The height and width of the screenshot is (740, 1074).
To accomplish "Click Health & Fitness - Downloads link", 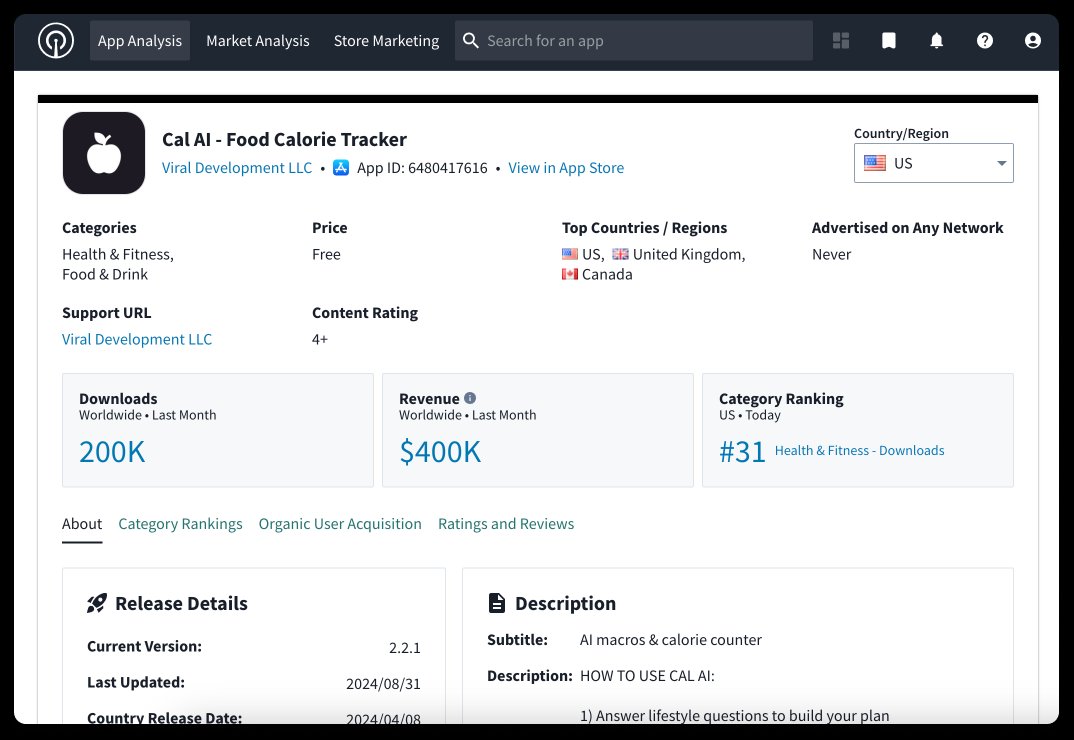I will pos(859,451).
